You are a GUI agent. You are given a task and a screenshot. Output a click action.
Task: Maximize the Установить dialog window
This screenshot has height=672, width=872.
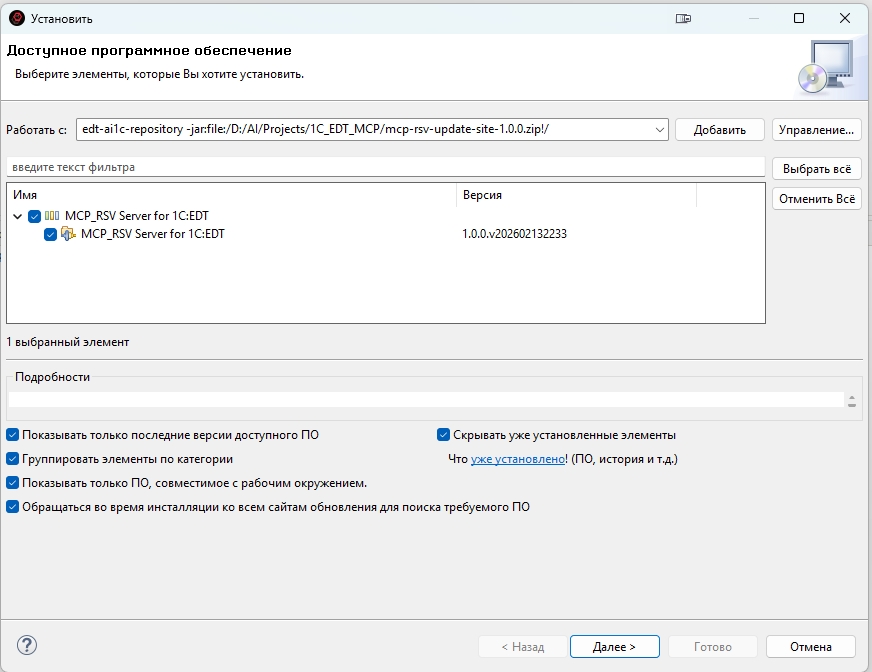799,18
